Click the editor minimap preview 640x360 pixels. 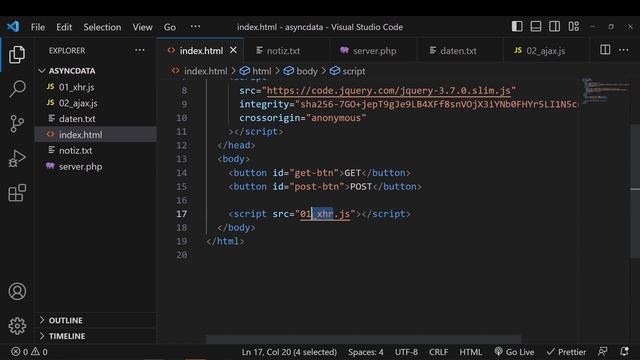[x=606, y=91]
